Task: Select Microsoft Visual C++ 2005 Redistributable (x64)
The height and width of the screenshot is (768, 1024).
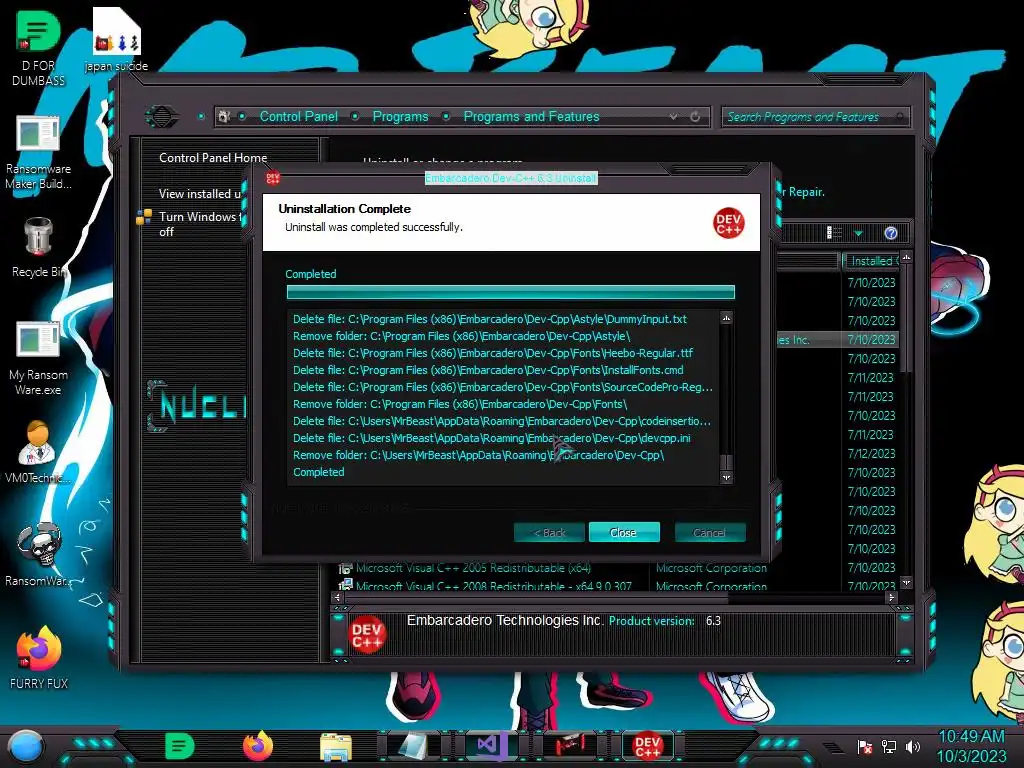Action: click(473, 568)
